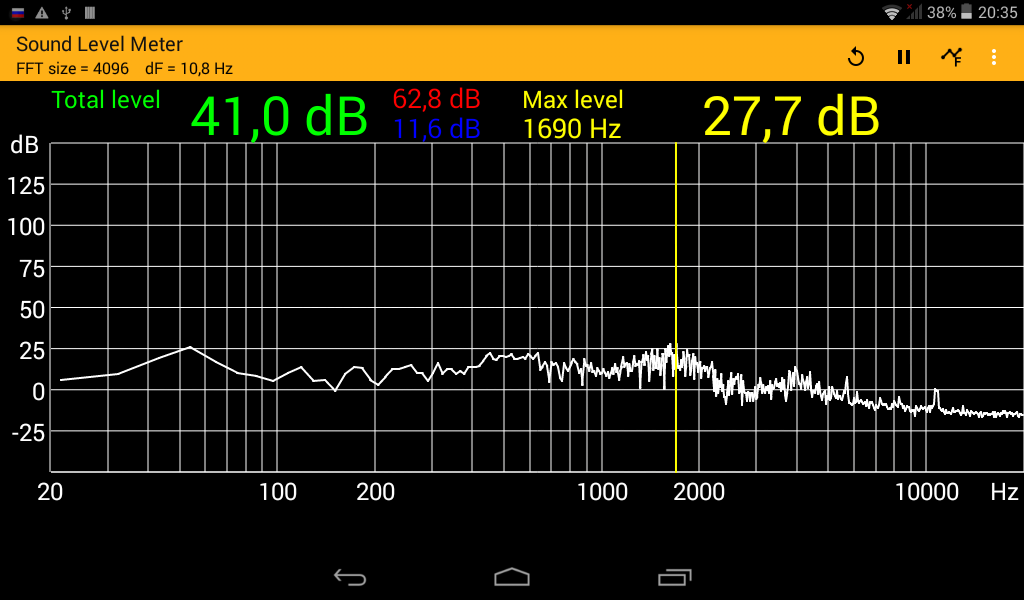This screenshot has height=600, width=1024.
Task: Tap the reset/refresh measurement icon
Action: click(x=856, y=57)
